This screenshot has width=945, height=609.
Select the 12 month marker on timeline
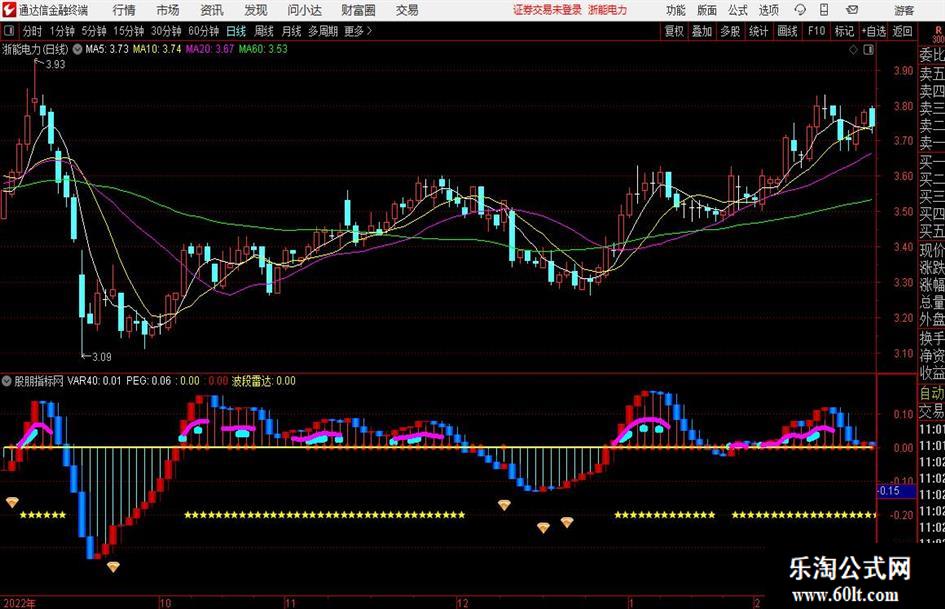pyautogui.click(x=462, y=603)
